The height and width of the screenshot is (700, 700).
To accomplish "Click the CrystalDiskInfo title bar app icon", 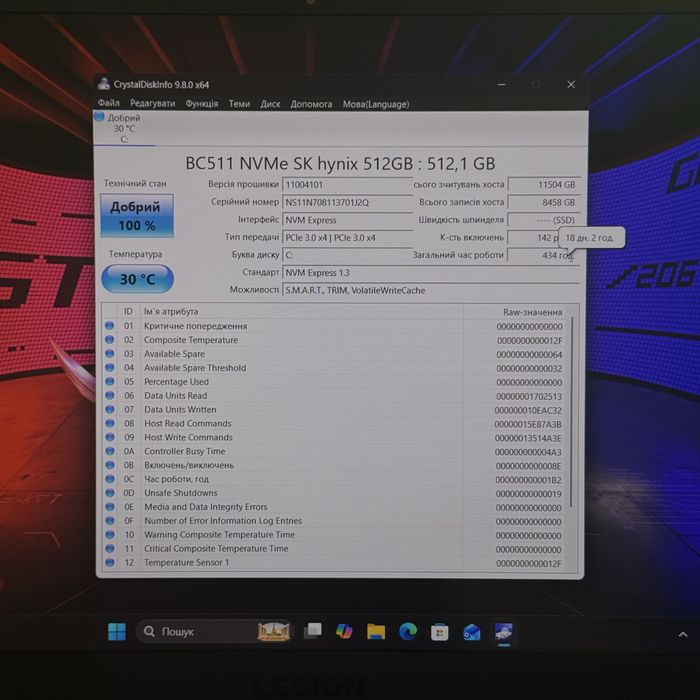I will [x=104, y=83].
